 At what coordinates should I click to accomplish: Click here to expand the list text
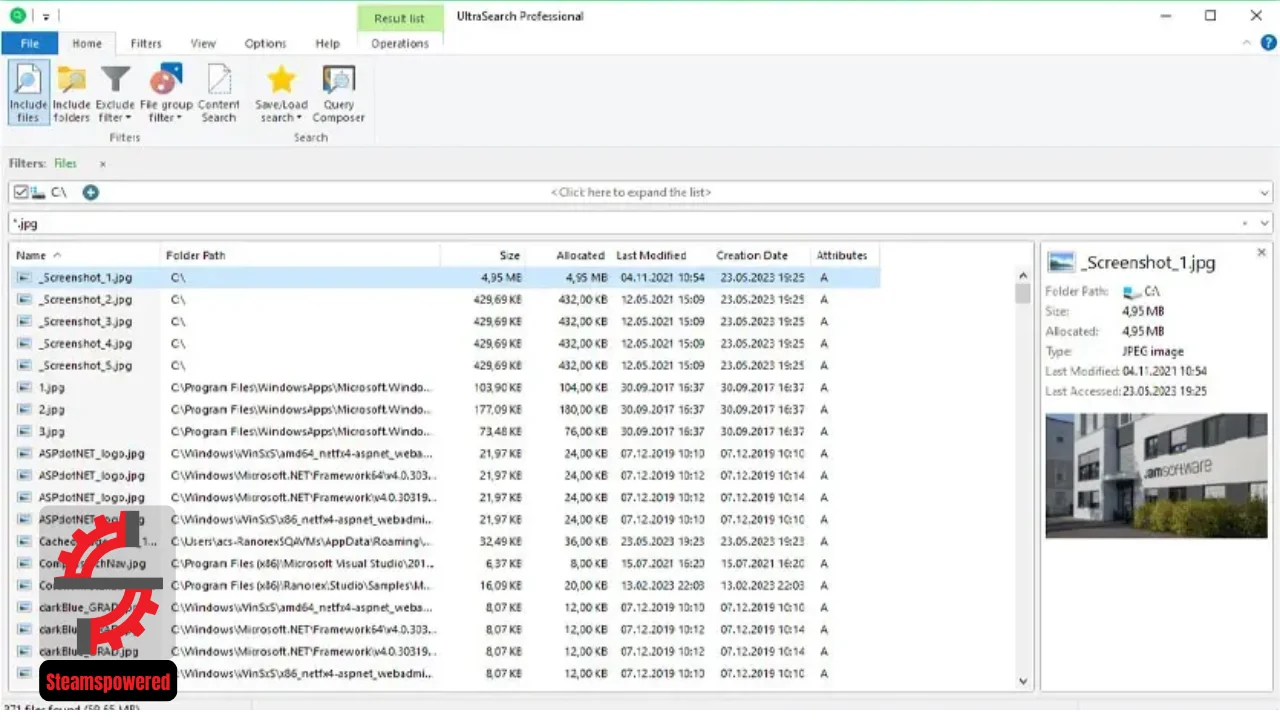pyautogui.click(x=631, y=192)
